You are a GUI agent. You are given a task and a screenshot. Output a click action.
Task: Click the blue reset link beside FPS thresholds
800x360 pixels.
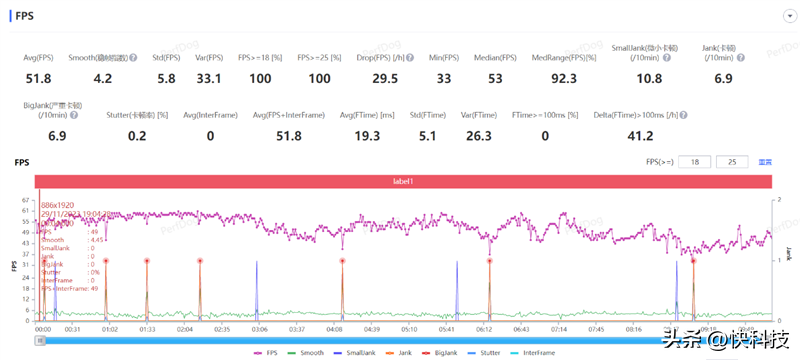765,162
